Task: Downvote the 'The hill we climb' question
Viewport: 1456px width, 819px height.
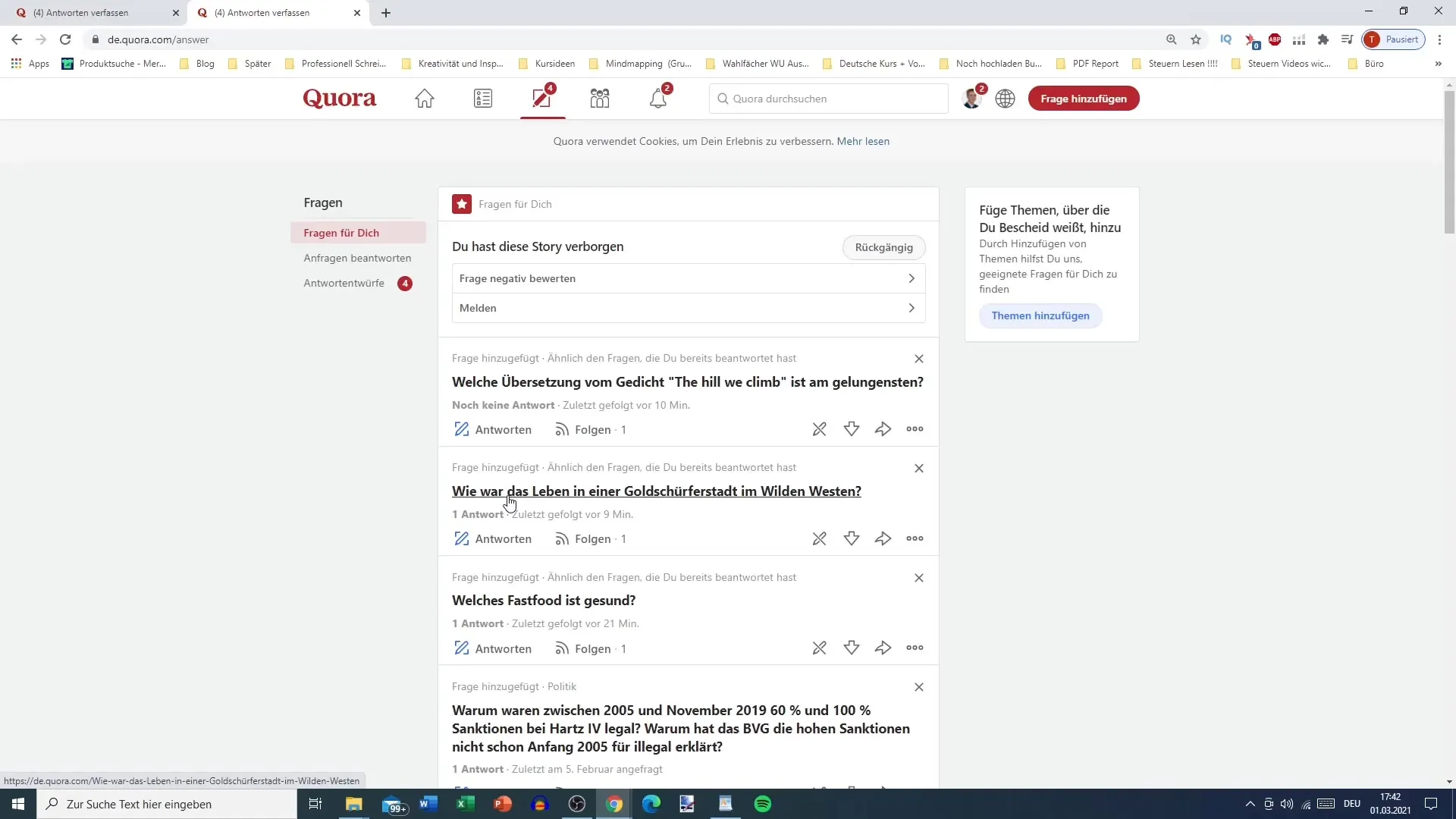Action: pos(852,429)
